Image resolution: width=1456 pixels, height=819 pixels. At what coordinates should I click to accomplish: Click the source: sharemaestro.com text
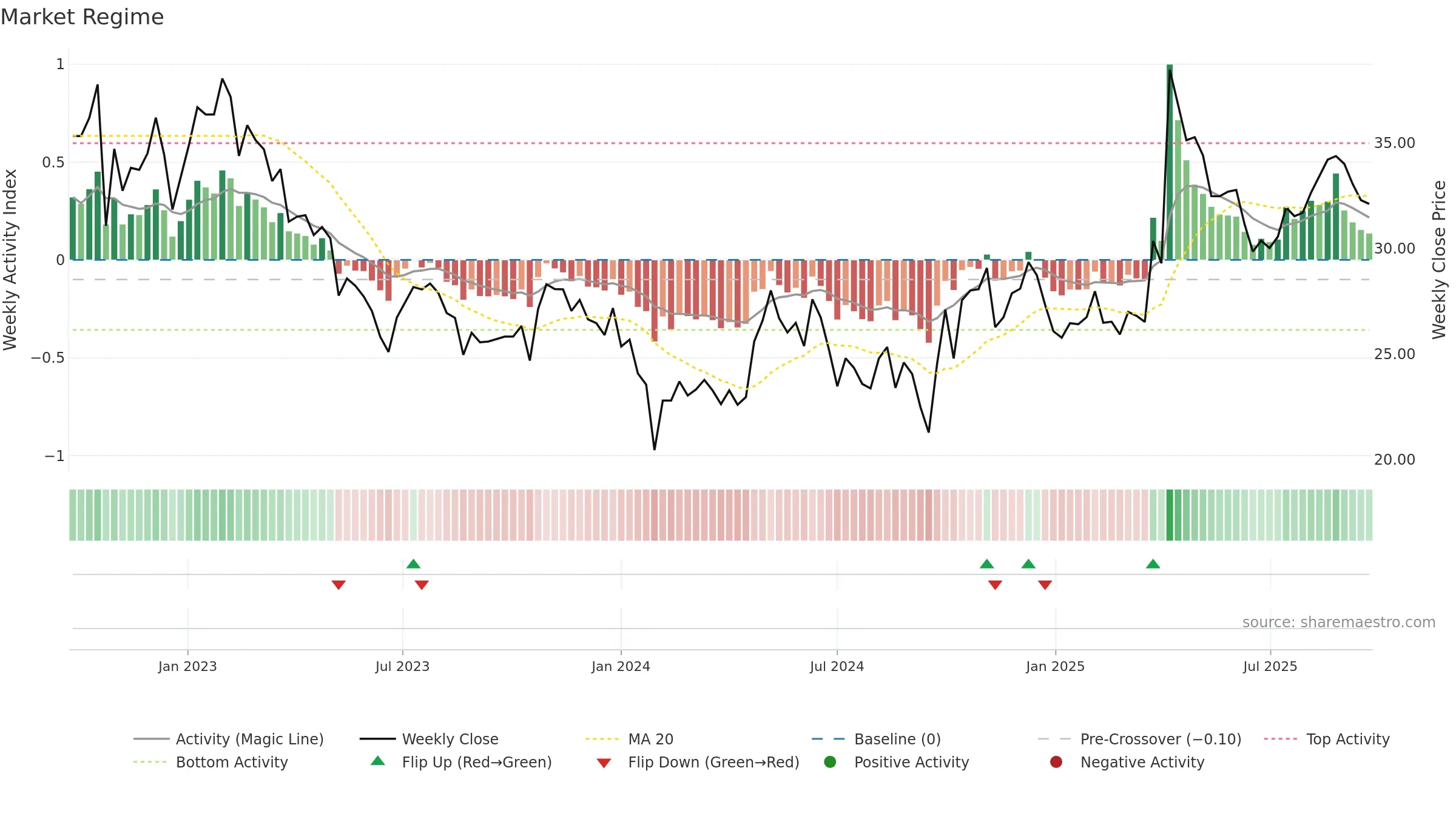click(1339, 622)
